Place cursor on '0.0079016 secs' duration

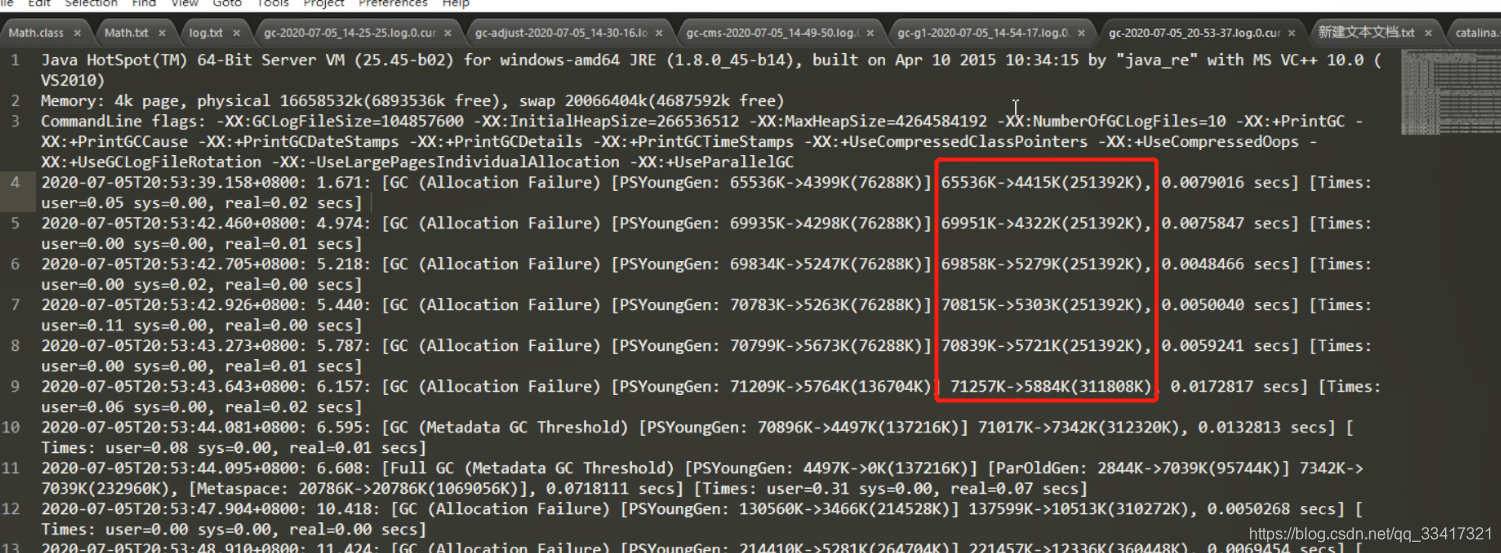(x=1227, y=182)
